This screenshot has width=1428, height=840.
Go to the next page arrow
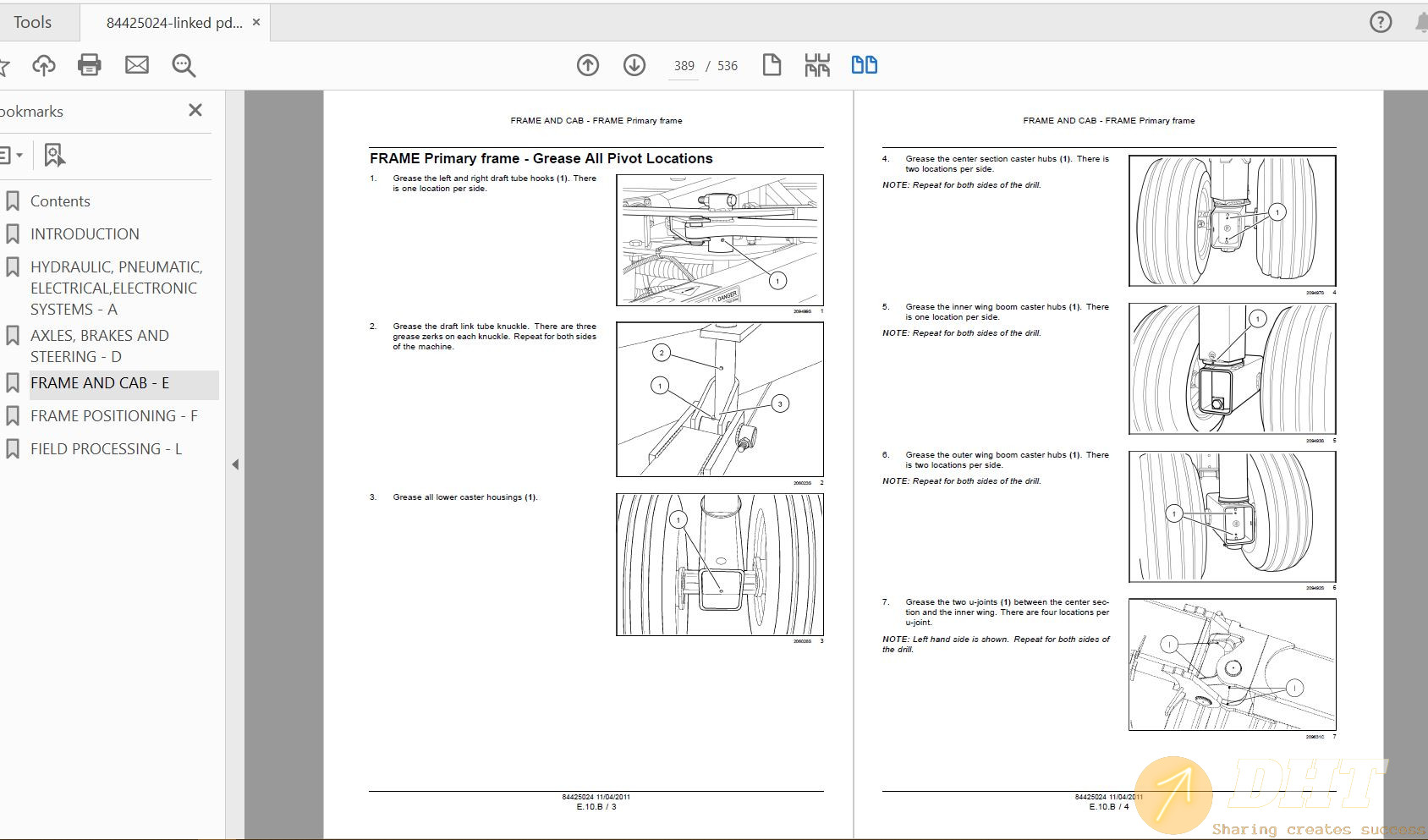[634, 65]
